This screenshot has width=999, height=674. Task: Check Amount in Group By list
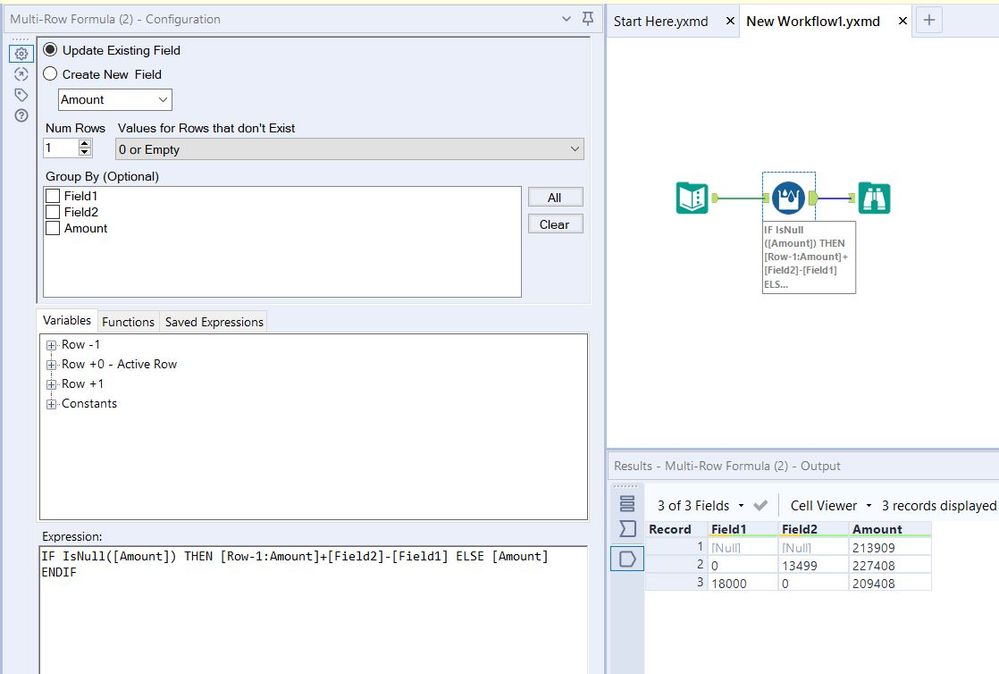click(53, 228)
